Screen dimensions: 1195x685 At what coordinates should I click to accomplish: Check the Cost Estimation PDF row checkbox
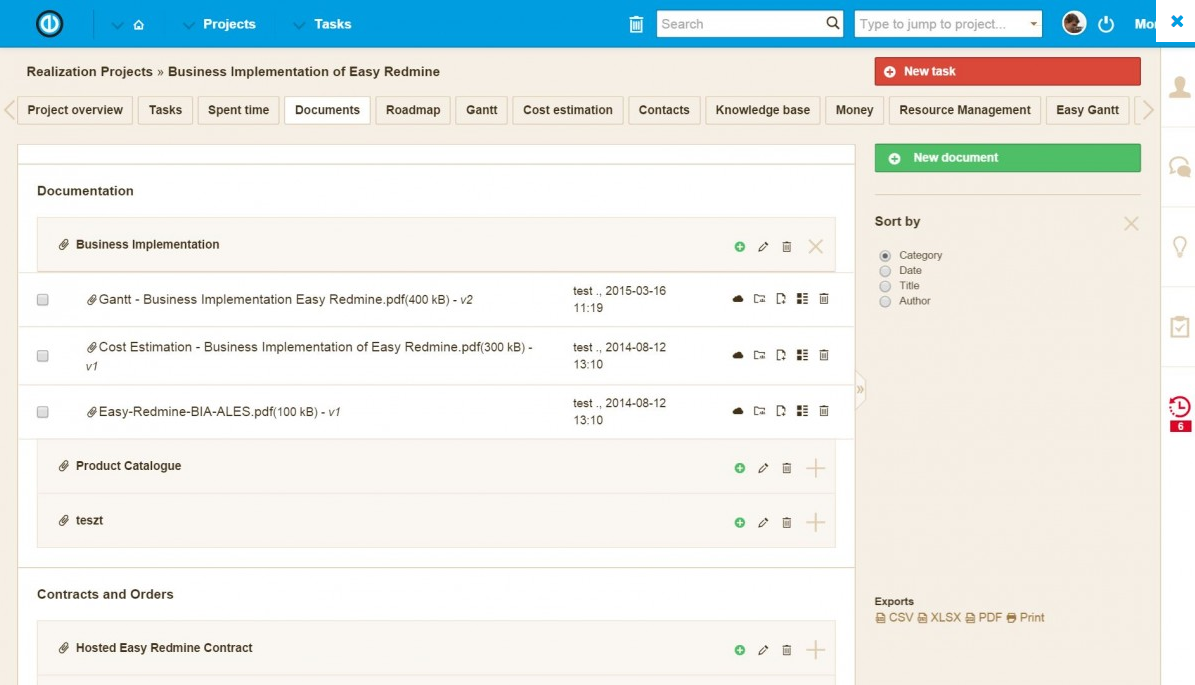point(43,356)
